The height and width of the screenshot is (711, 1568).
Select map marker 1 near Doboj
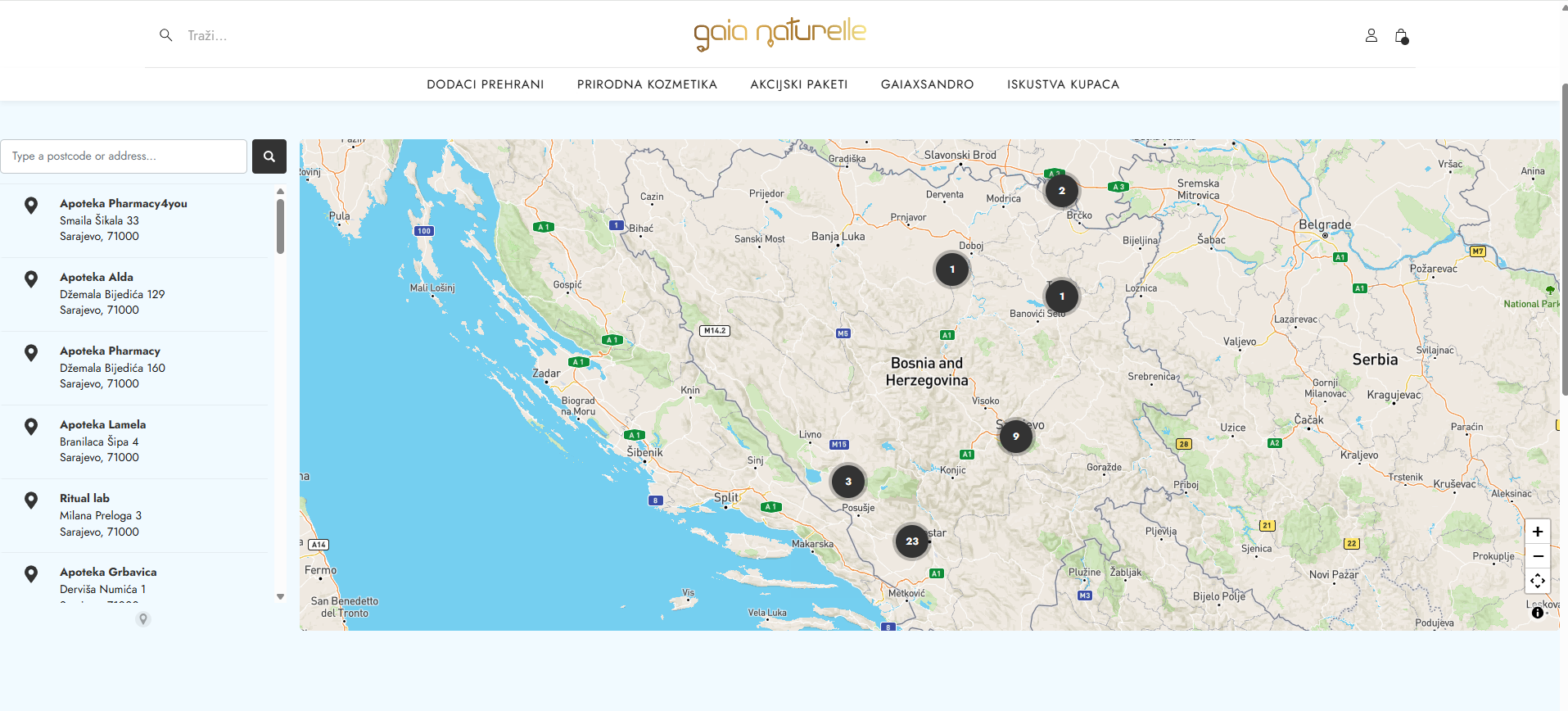click(952, 269)
